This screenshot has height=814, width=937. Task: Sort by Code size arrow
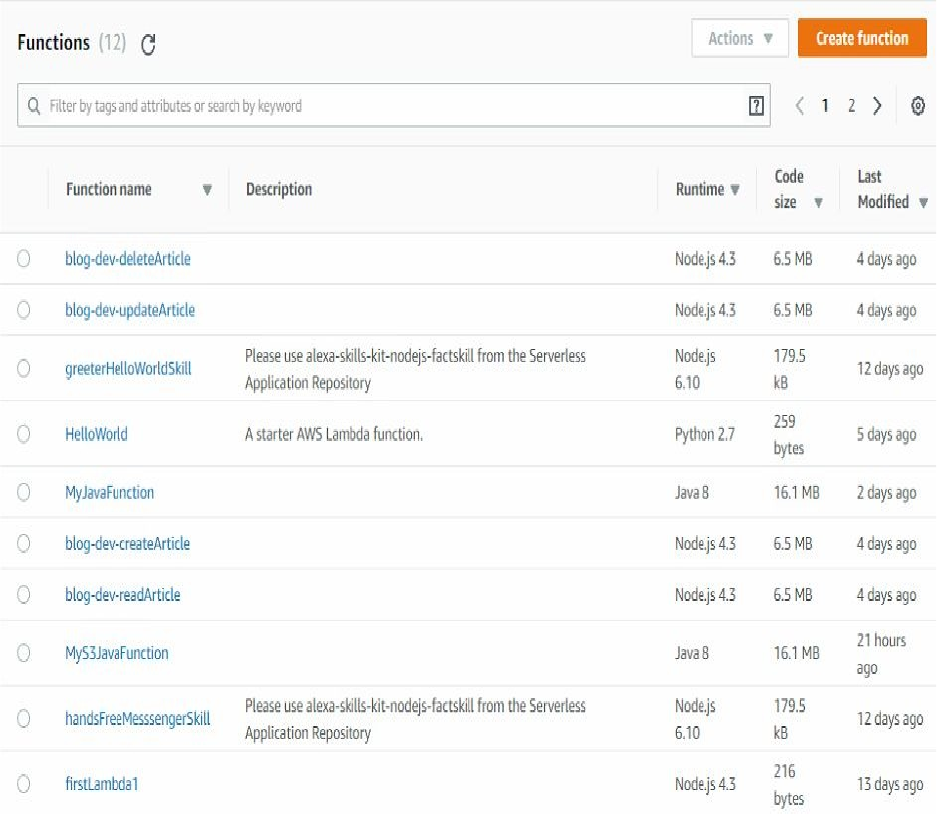(x=818, y=203)
